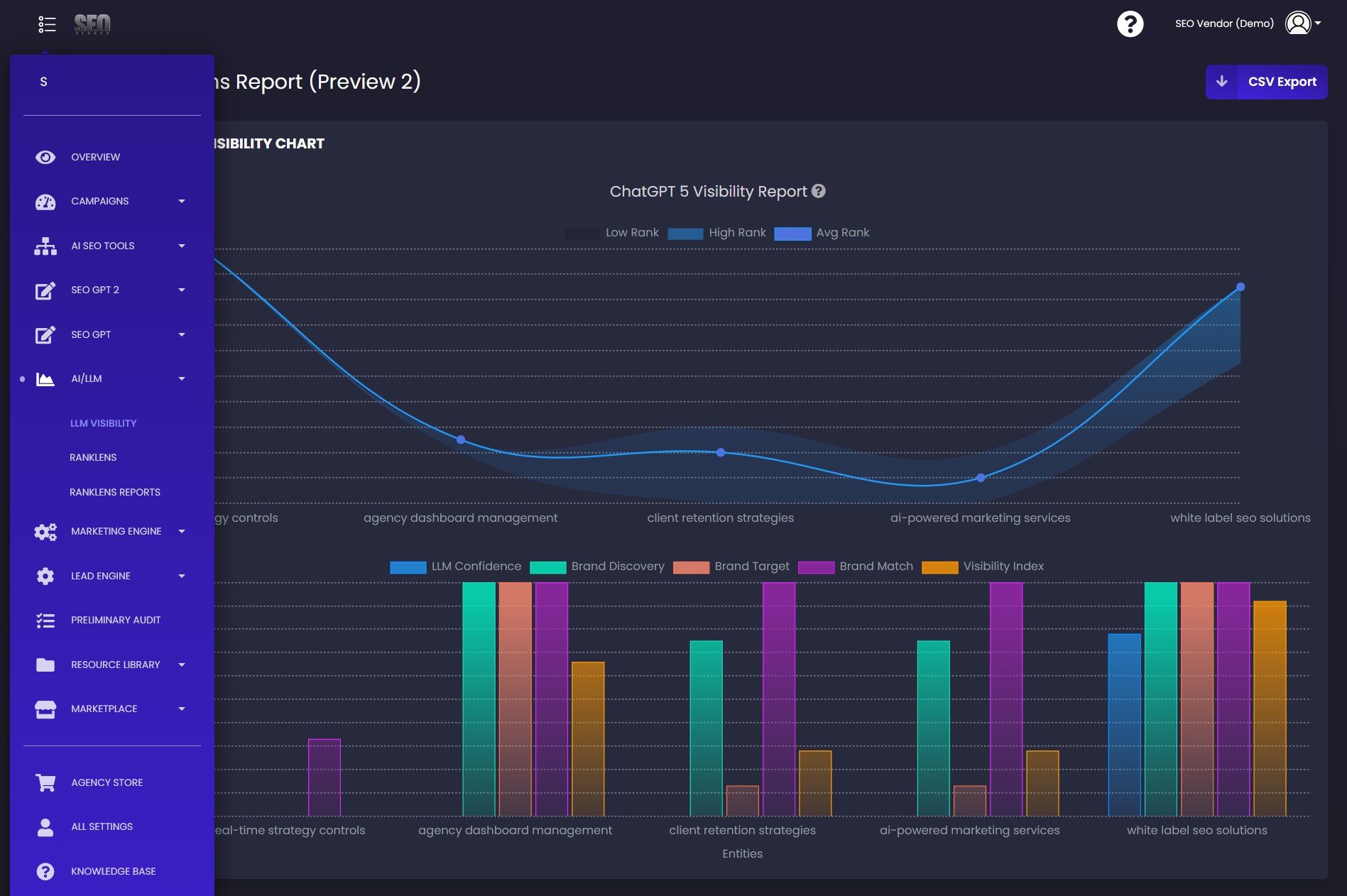Click the hamburger menu toggle icon
The image size is (1347, 896).
pyautogui.click(x=47, y=24)
